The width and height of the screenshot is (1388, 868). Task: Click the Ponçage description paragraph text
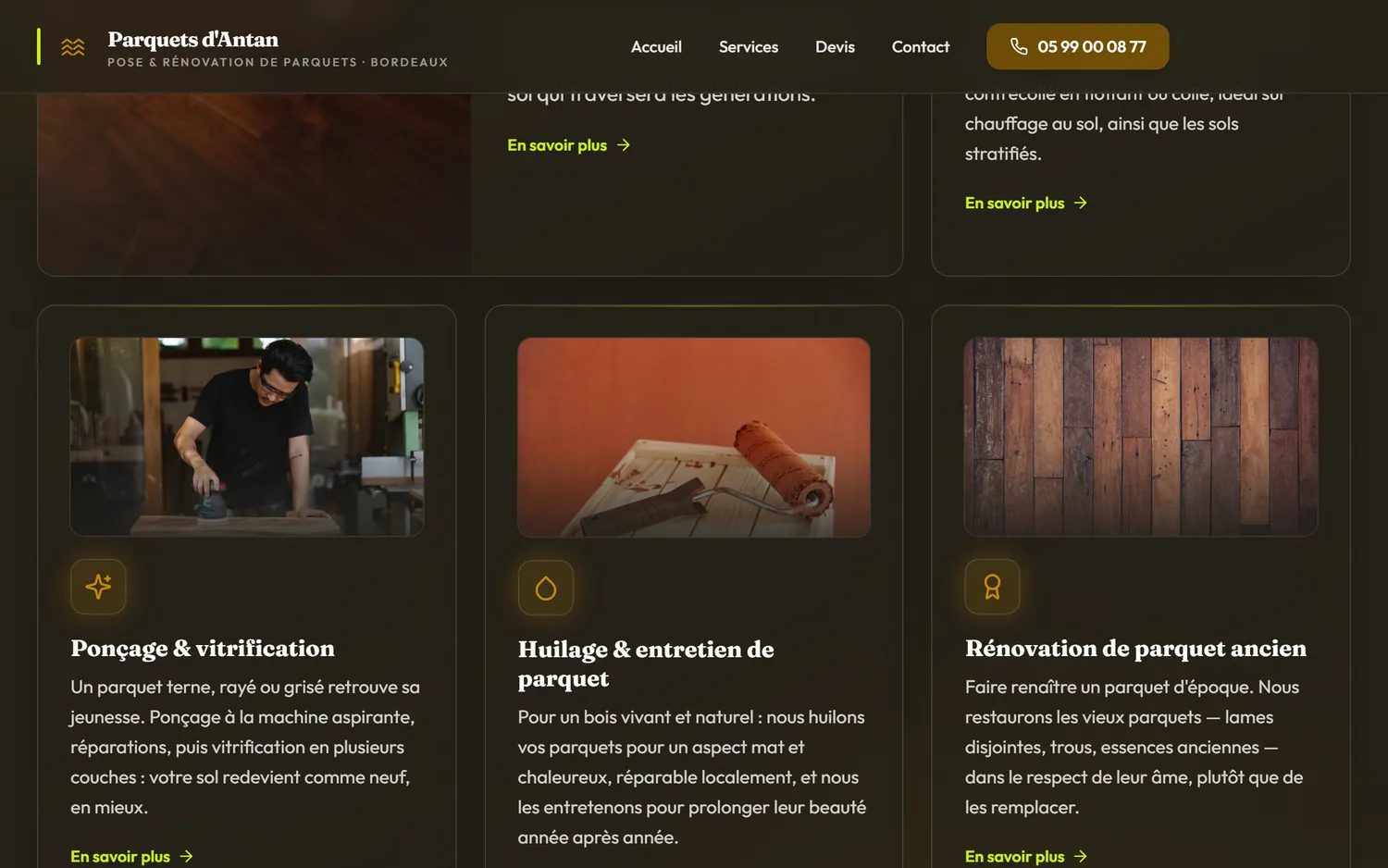tap(245, 747)
